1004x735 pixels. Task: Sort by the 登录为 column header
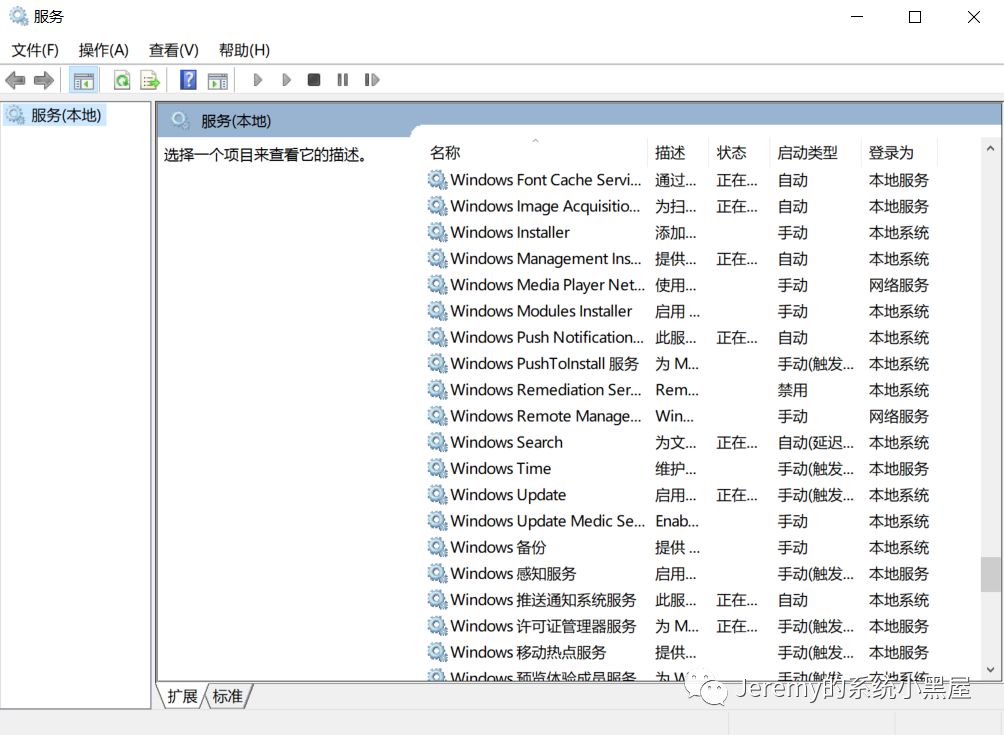898,152
